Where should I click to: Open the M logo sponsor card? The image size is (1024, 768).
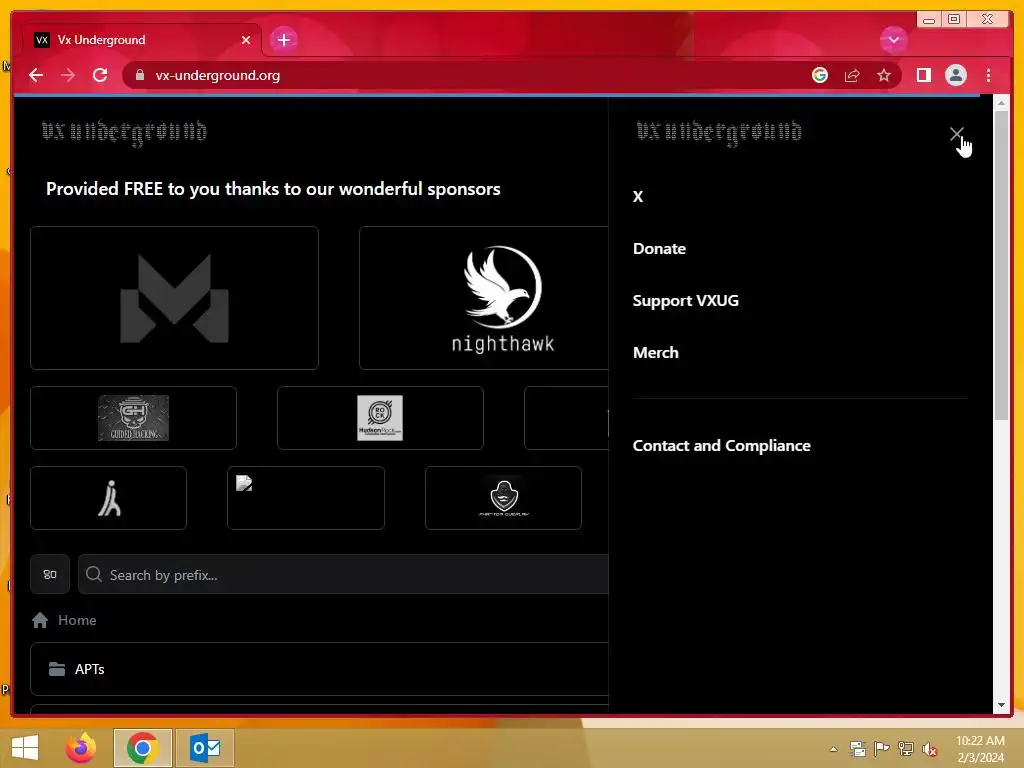point(174,298)
